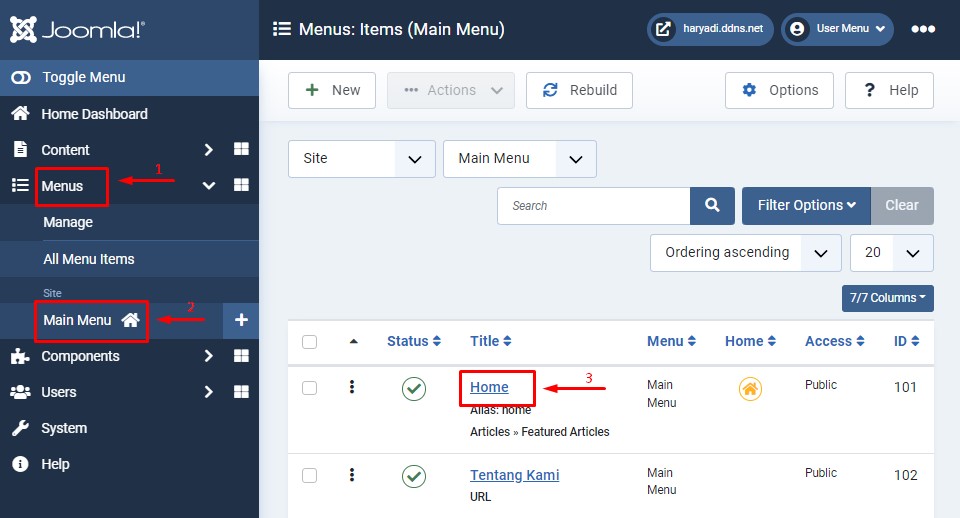Viewport: 960px width, 518px height.
Task: Open the Content dashboard grid icon
Action: pyautogui.click(x=241, y=150)
